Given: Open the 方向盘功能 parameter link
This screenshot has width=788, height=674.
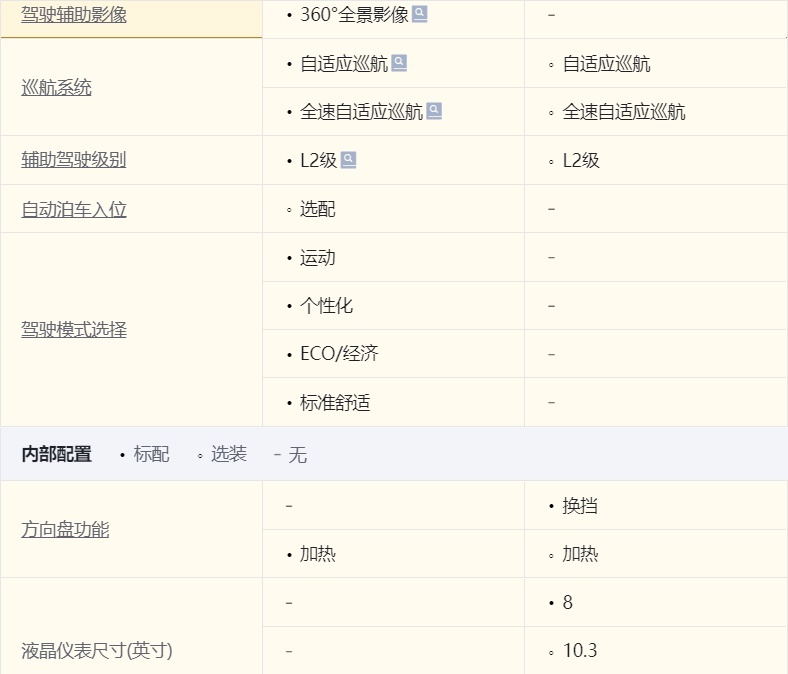Looking at the screenshot, I should [65, 529].
